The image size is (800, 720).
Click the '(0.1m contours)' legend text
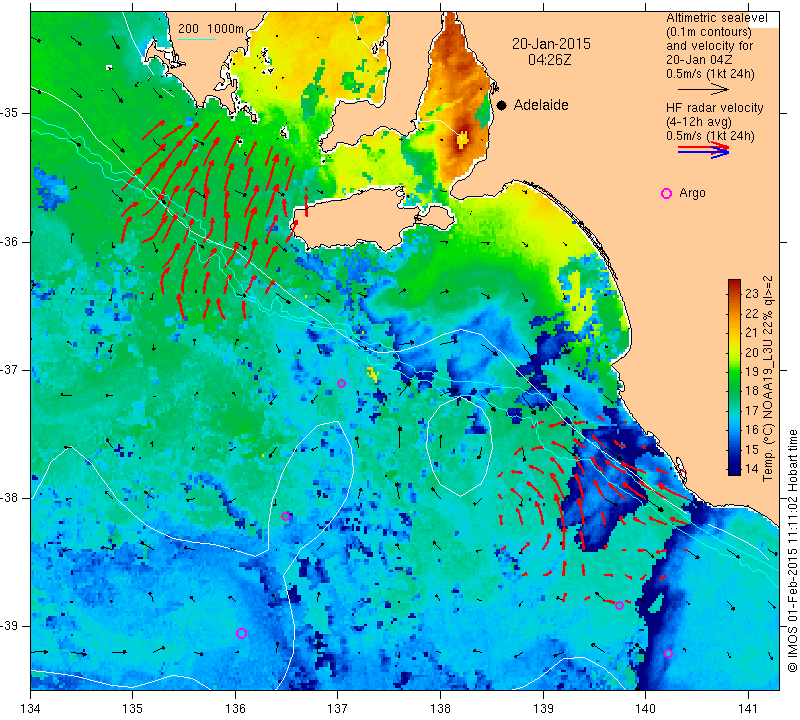[x=708, y=32]
